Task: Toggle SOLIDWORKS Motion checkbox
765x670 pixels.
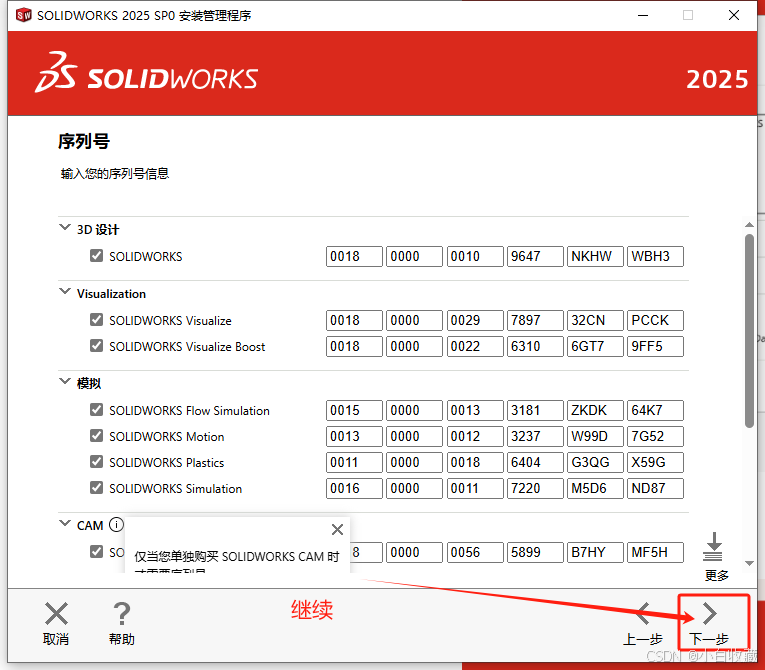Action: coord(97,435)
